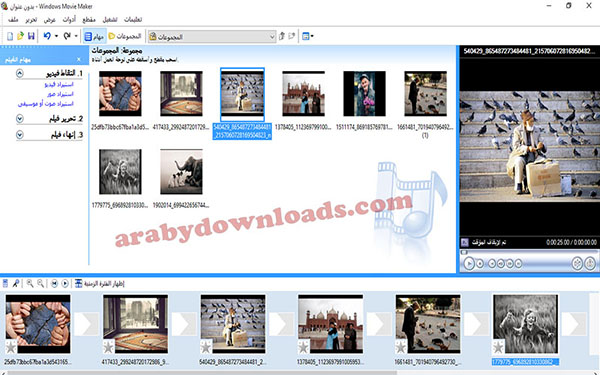Click the Narrate Timeline microphone icon
This screenshot has width=600, height=375.
pyautogui.click(x=16, y=284)
